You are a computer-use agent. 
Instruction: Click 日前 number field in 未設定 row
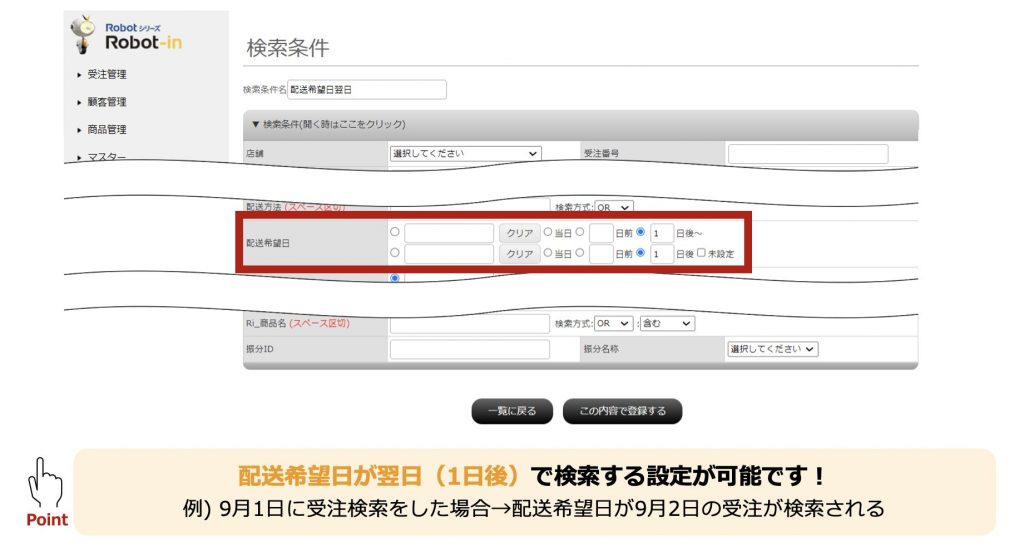point(601,254)
